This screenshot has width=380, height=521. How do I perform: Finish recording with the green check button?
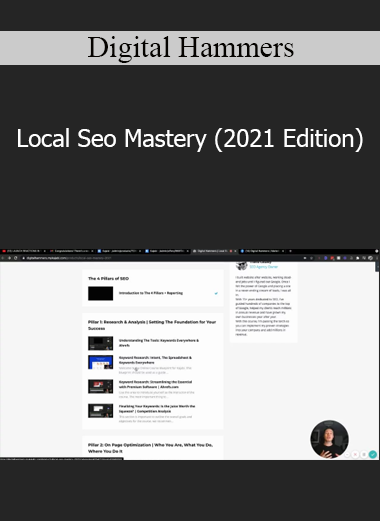(x=372, y=454)
